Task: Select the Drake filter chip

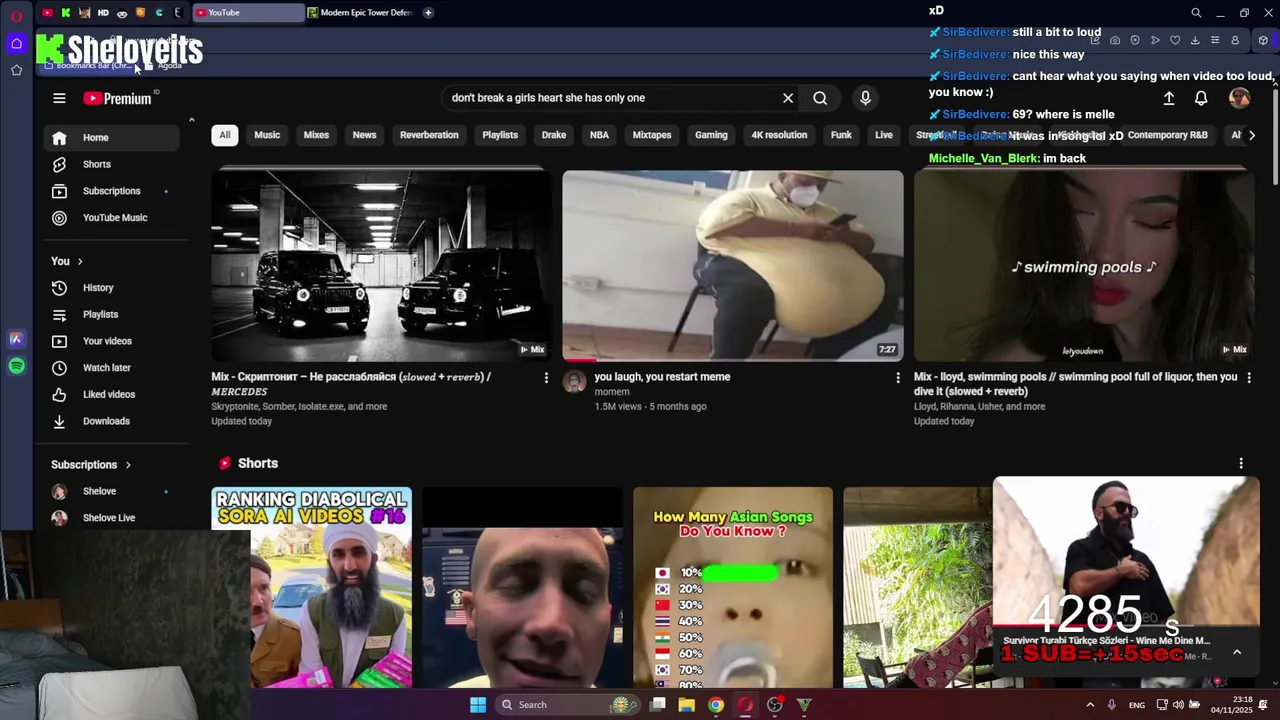Action: [x=554, y=135]
